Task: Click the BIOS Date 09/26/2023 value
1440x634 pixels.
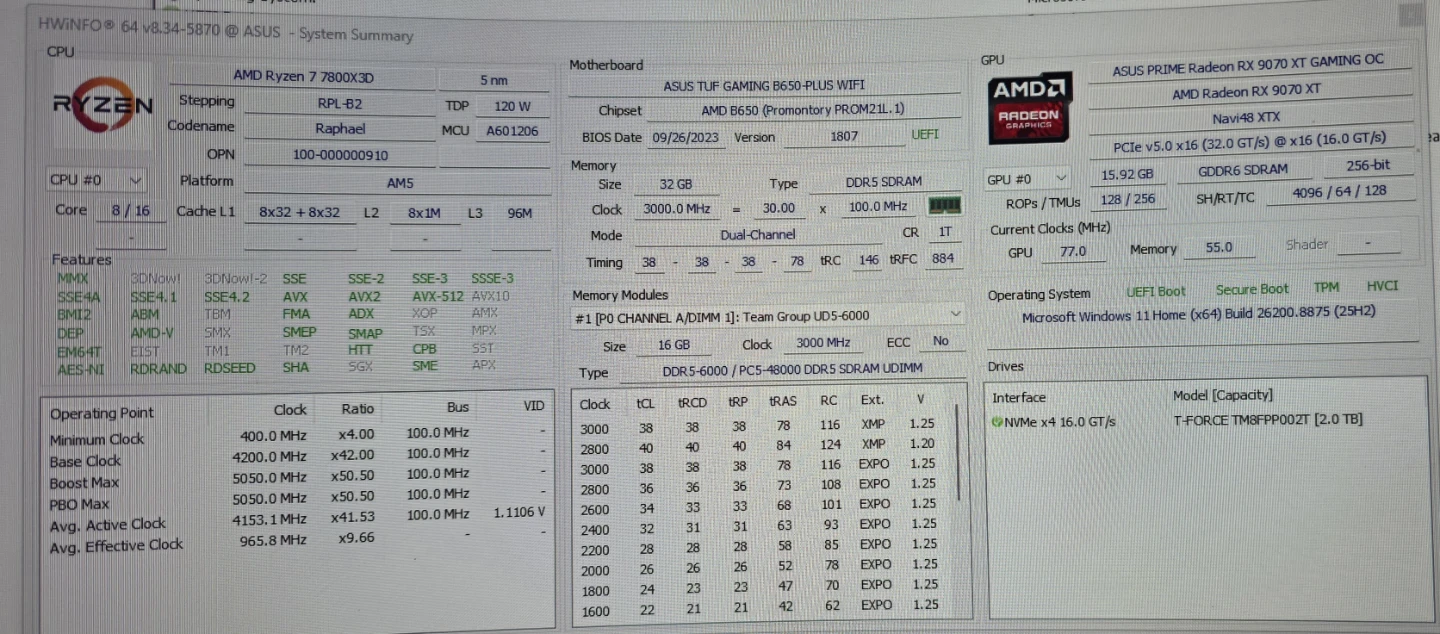Action: click(685, 137)
